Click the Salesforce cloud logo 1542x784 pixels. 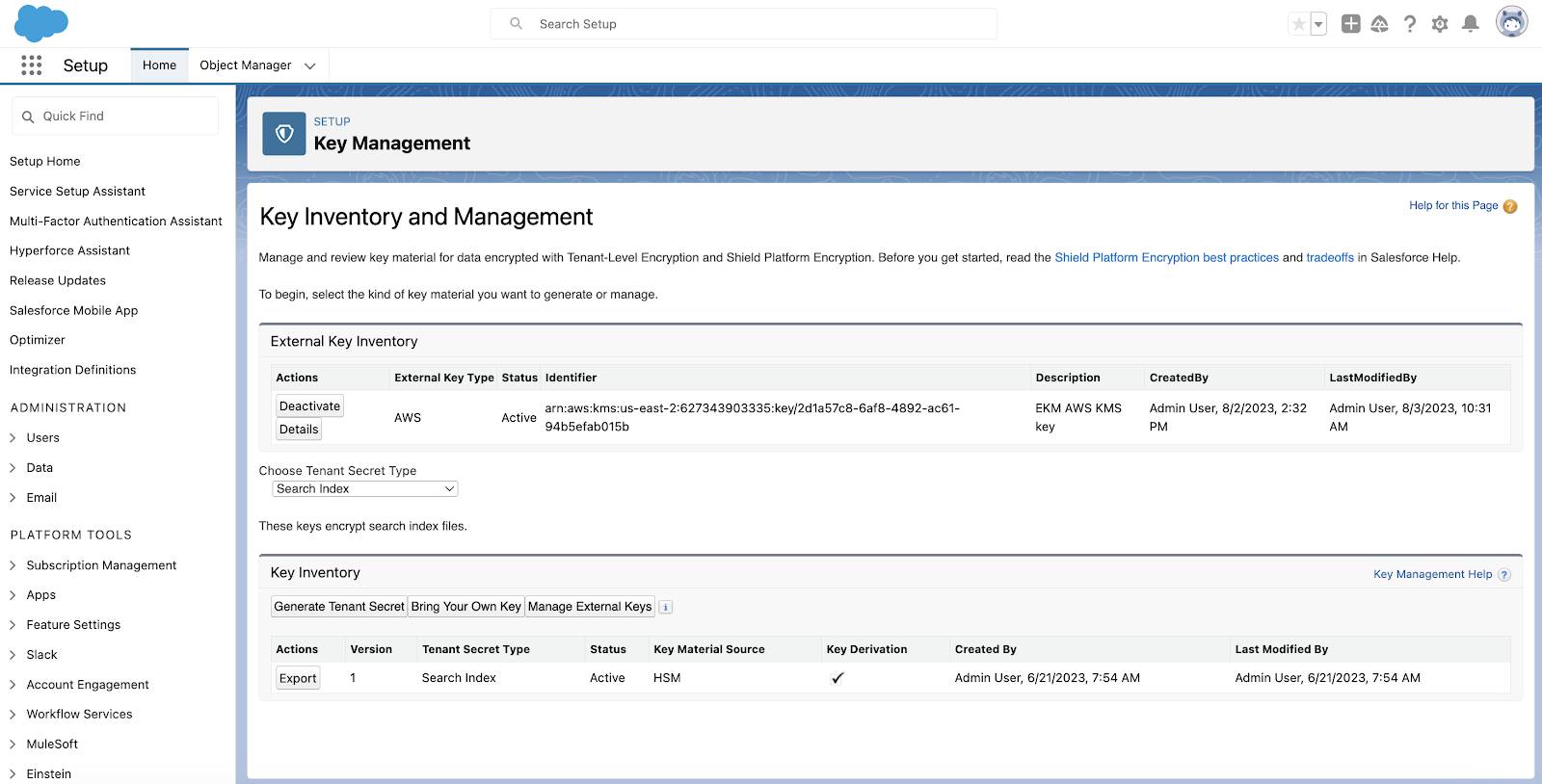(x=41, y=23)
